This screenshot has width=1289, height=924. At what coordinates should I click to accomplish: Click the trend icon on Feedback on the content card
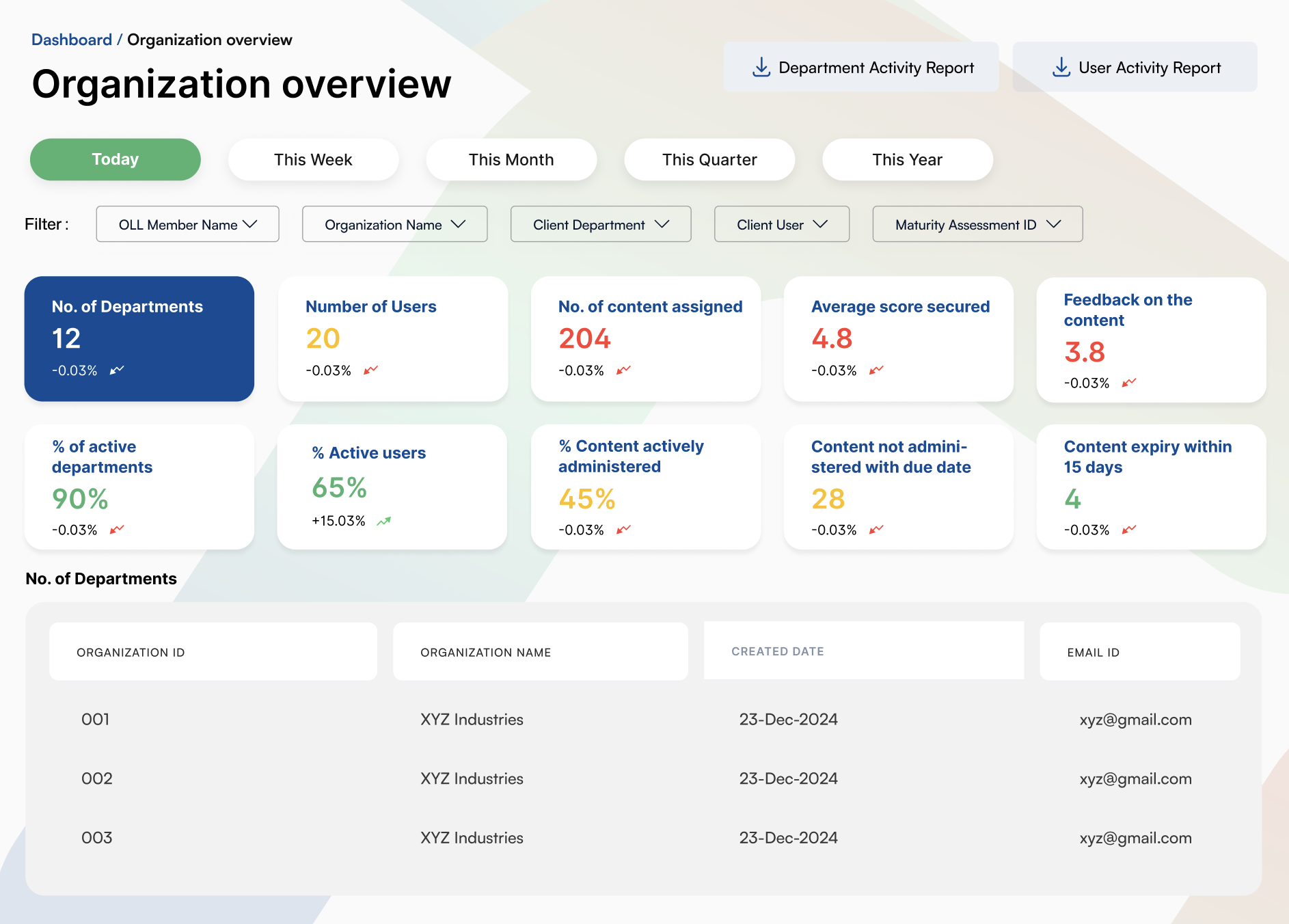(1129, 383)
